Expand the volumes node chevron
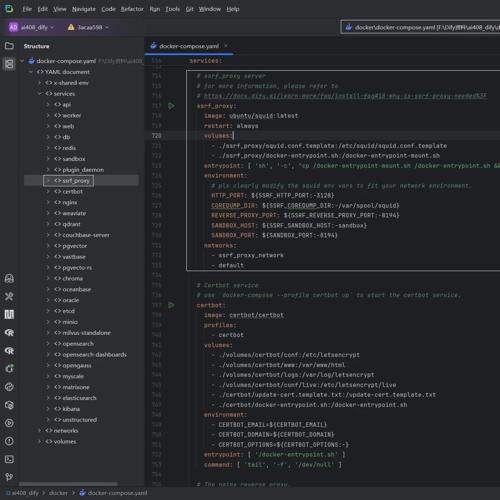 tap(40, 442)
